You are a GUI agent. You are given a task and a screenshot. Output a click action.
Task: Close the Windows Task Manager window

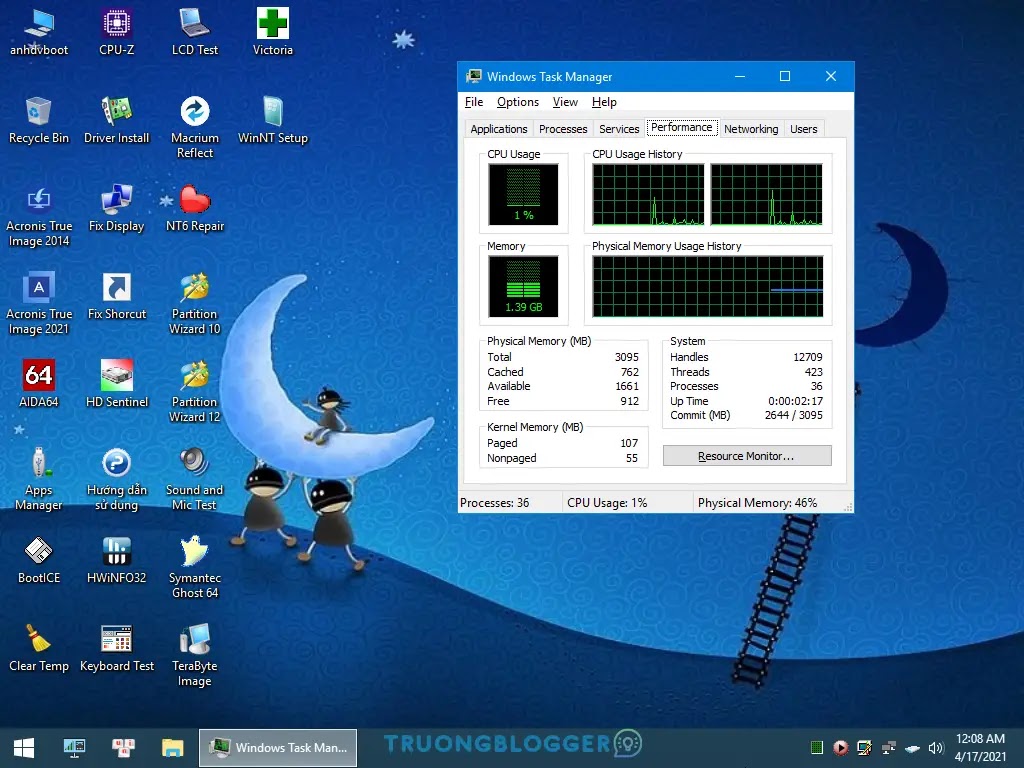(831, 76)
